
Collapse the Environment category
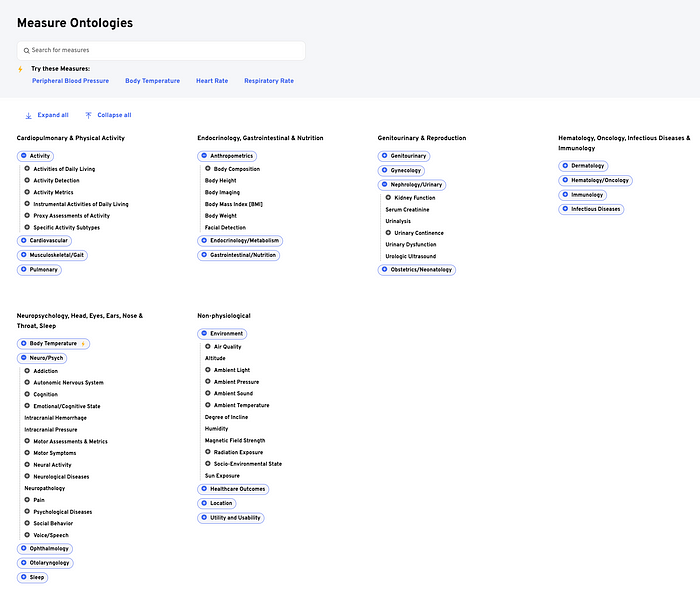click(204, 334)
